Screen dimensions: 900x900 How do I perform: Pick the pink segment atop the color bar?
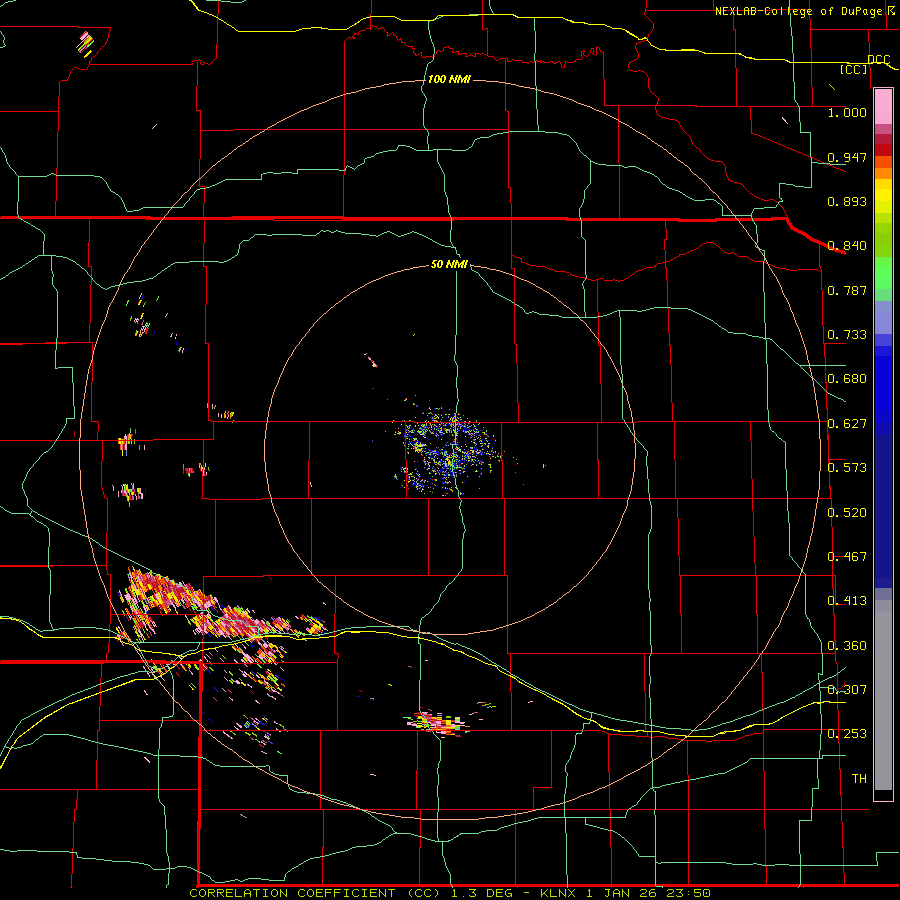883,107
